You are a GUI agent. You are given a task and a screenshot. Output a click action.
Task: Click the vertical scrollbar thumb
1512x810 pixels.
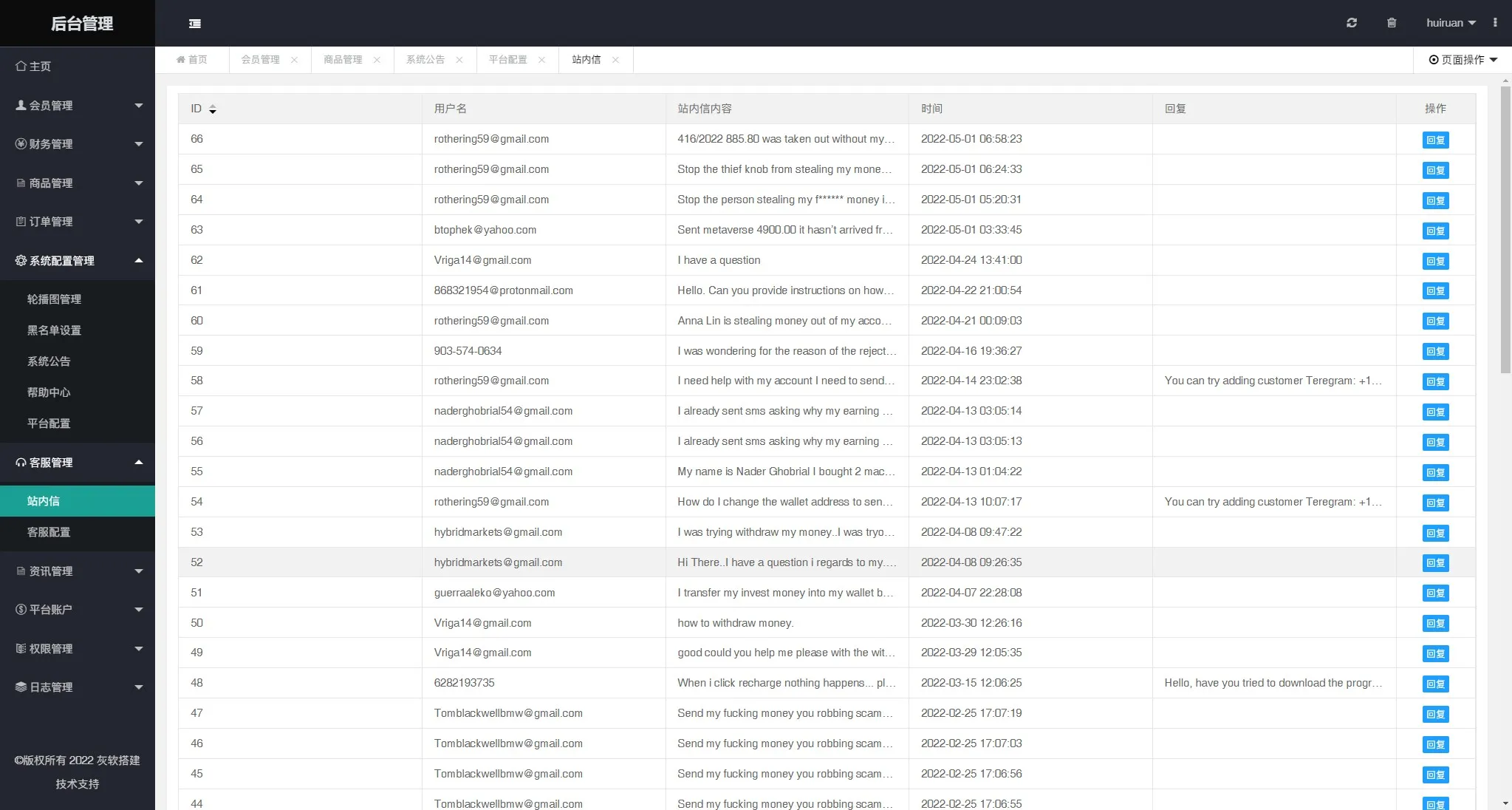(x=1505, y=229)
